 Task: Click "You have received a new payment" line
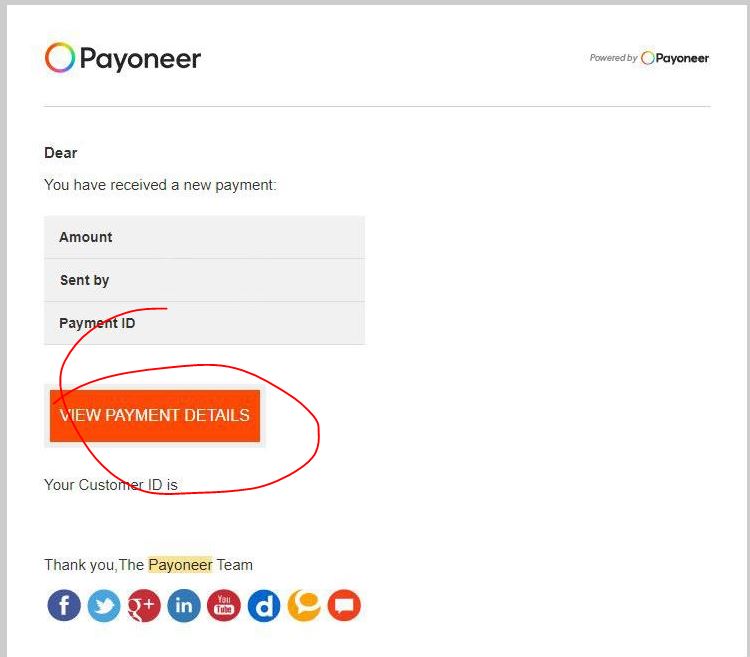tap(160, 185)
